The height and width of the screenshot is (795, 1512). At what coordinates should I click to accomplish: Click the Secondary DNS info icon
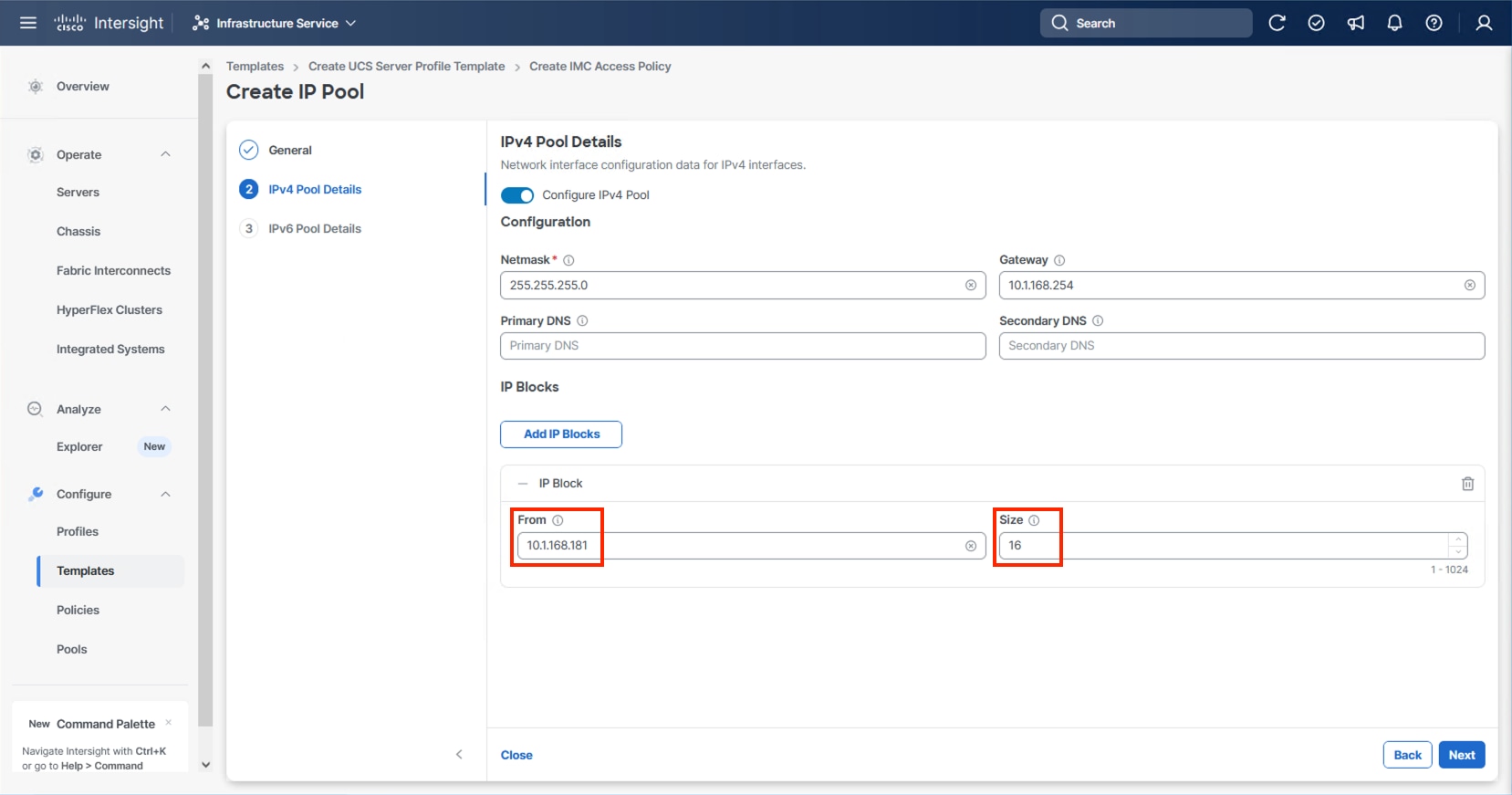[1098, 321]
